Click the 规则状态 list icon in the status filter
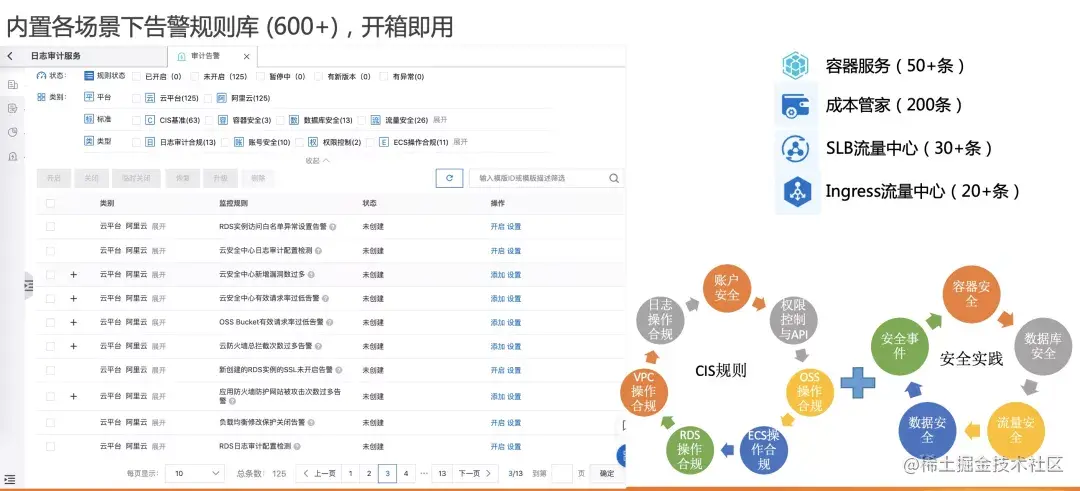 coord(89,76)
